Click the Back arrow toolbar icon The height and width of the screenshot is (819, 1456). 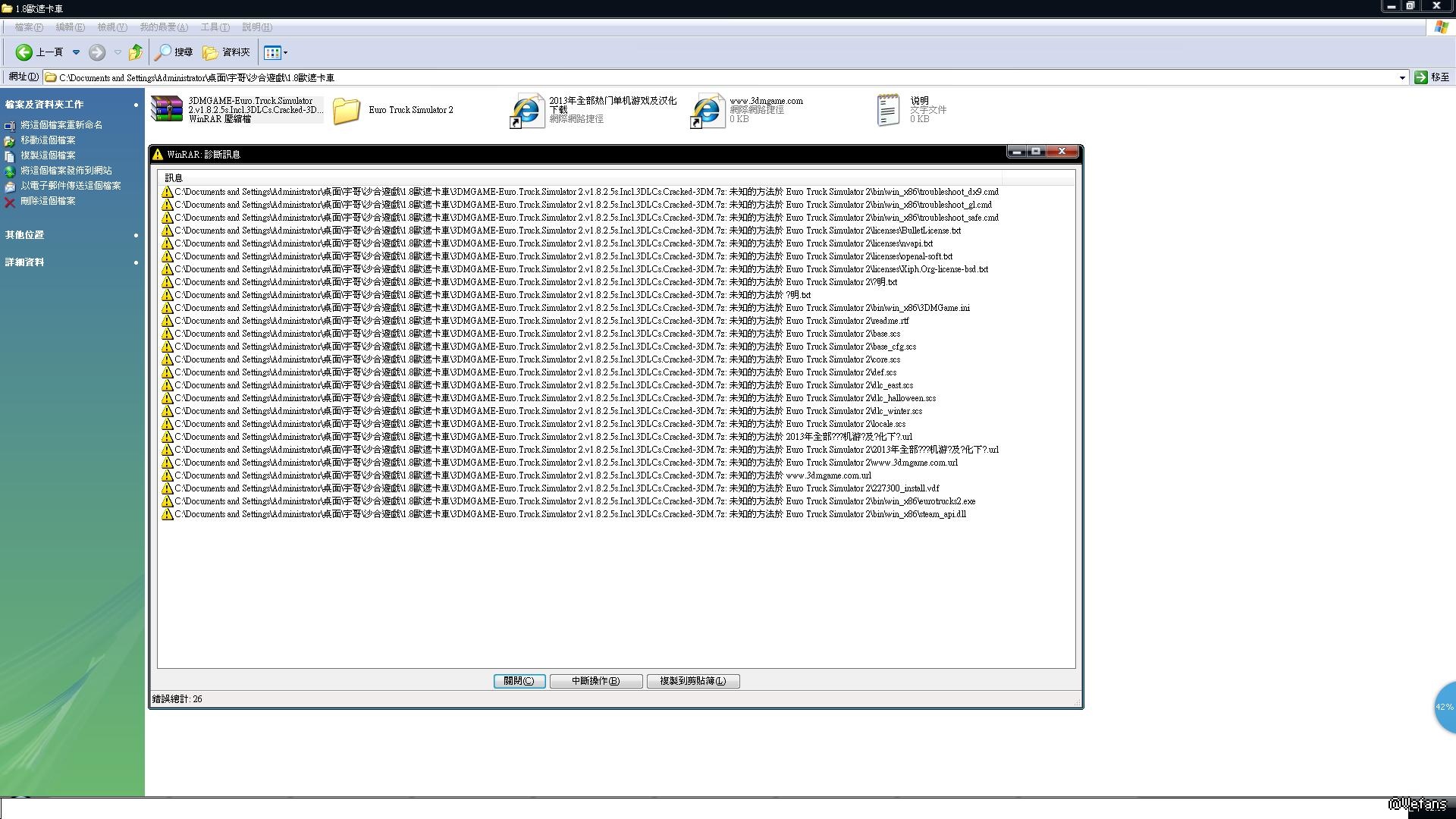tap(24, 52)
